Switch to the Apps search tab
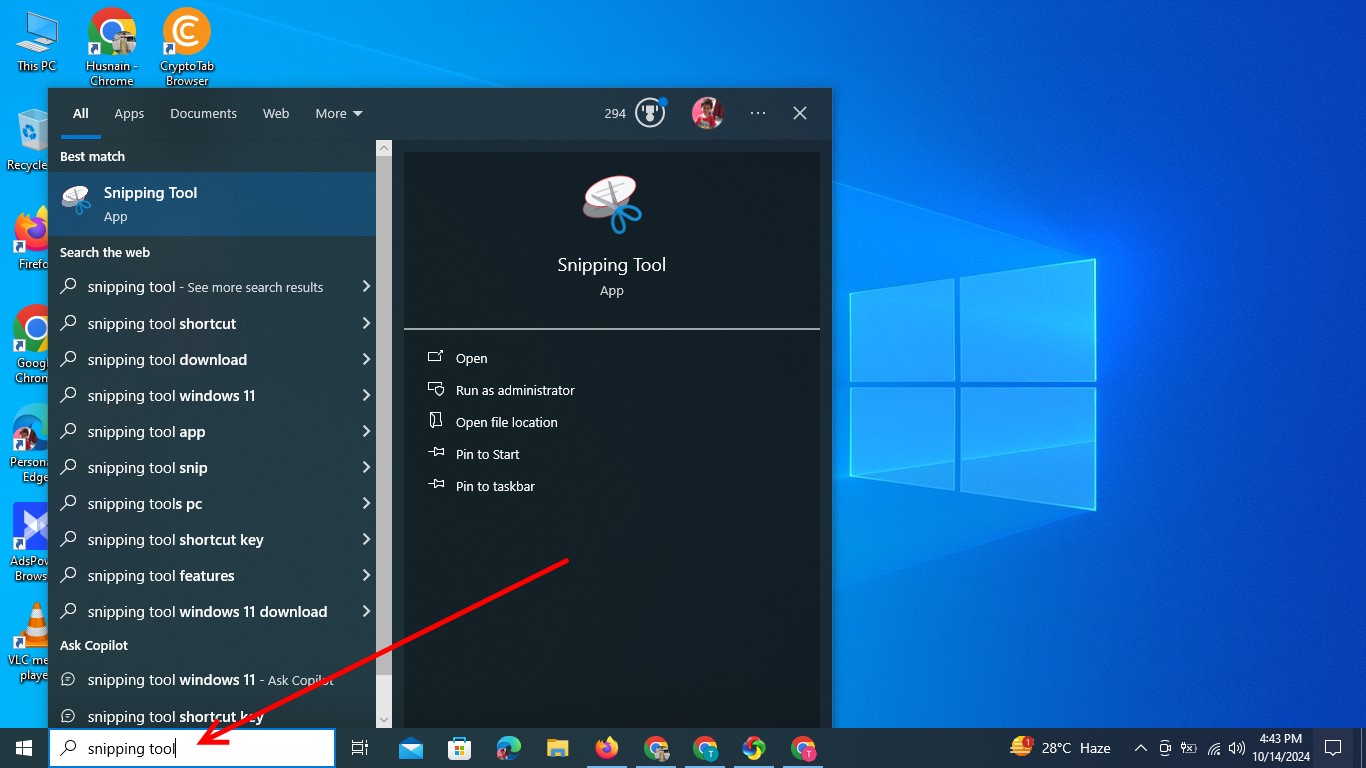Screen dimensions: 1366x768 [x=129, y=113]
